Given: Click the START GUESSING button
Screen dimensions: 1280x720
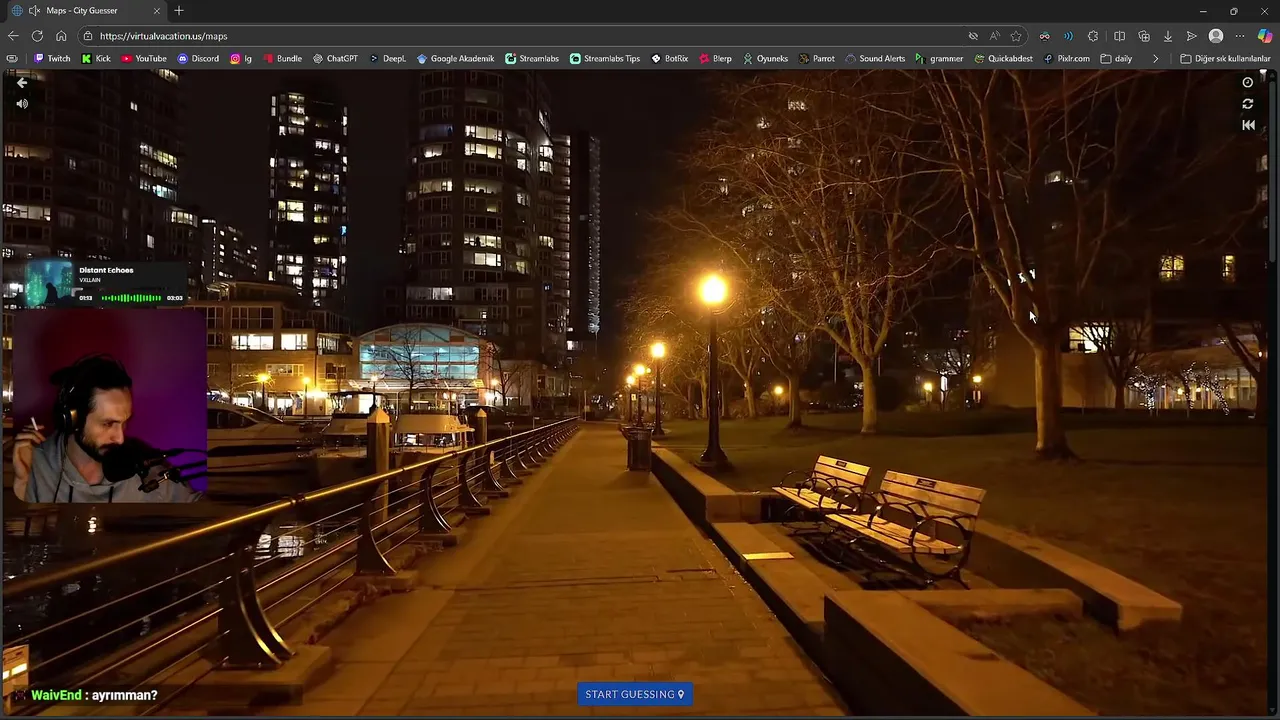Looking at the screenshot, I should click(x=635, y=694).
